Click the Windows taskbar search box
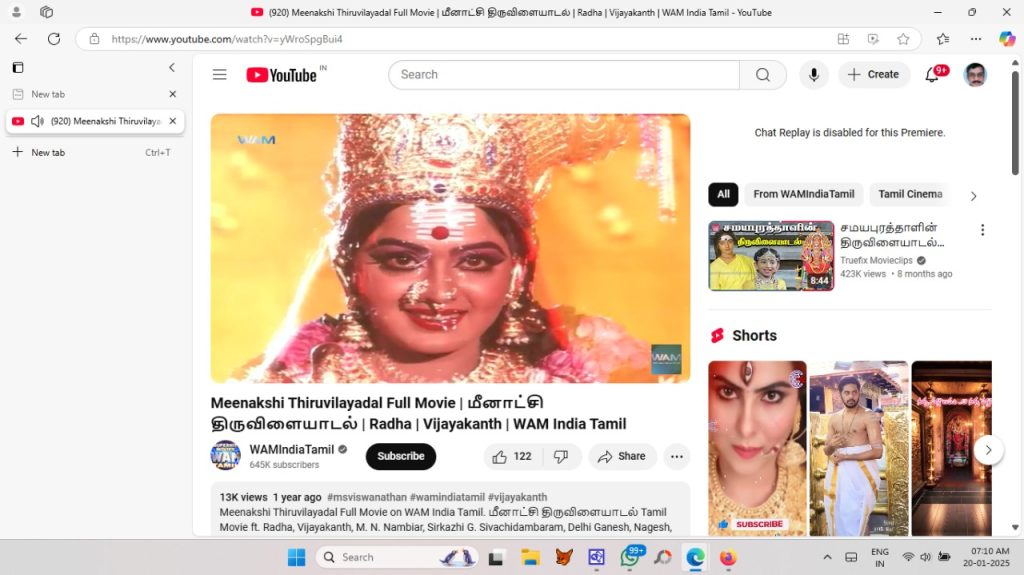 tap(397, 557)
